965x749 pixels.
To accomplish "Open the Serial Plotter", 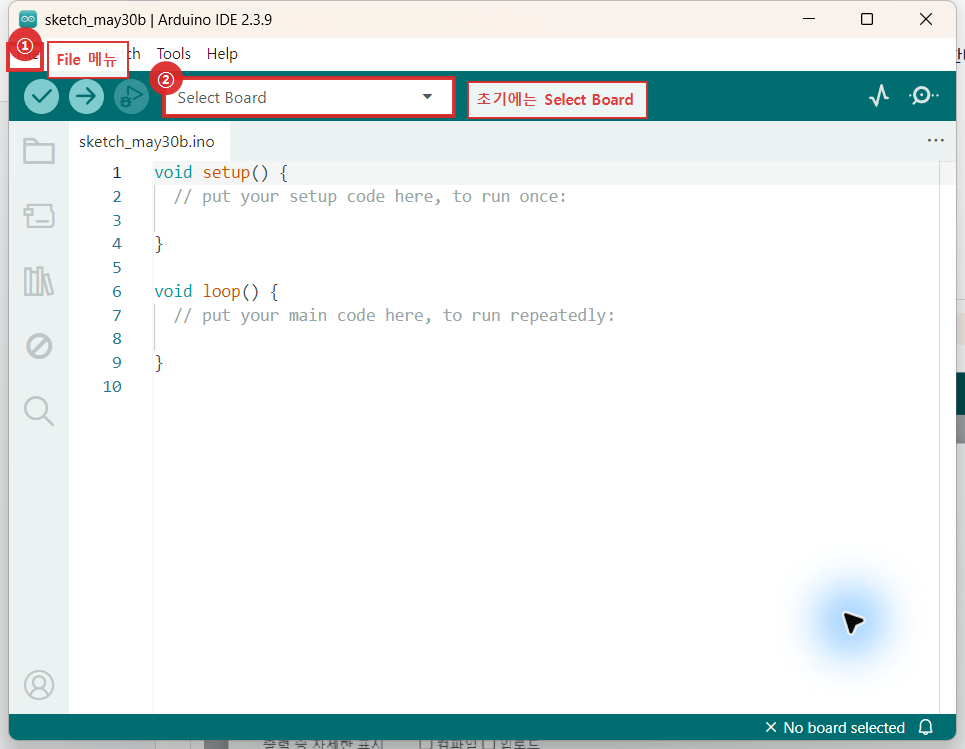I will (879, 95).
